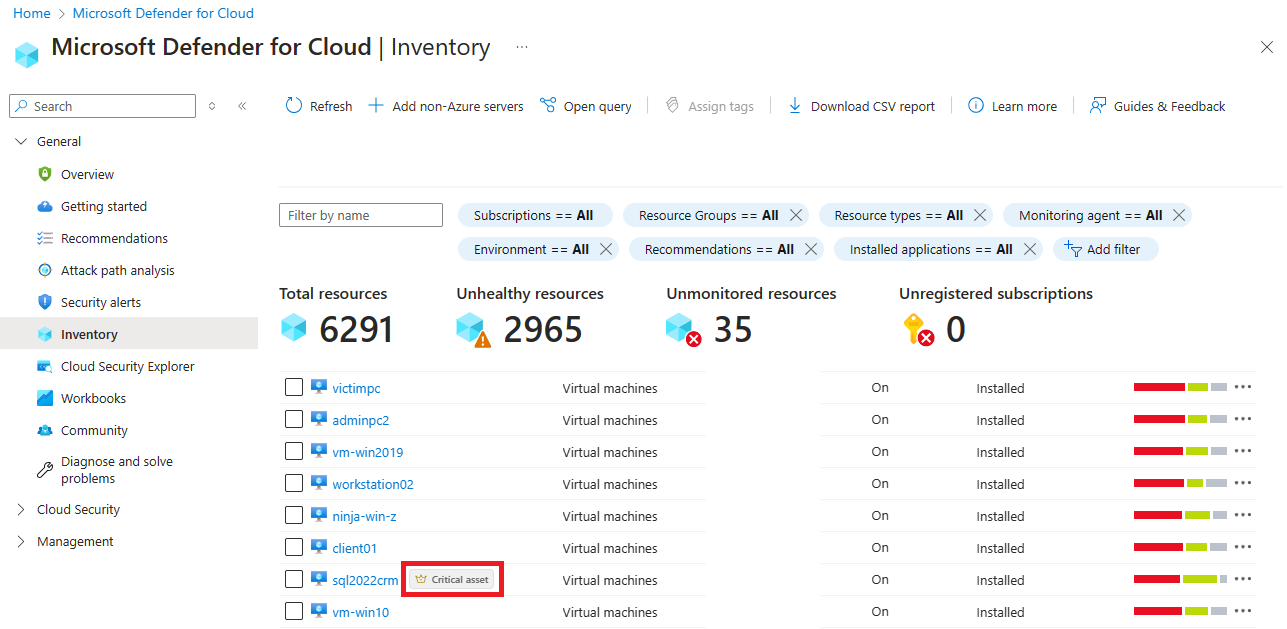
Task: Open the Subscriptions == All filter
Action: tap(533, 215)
